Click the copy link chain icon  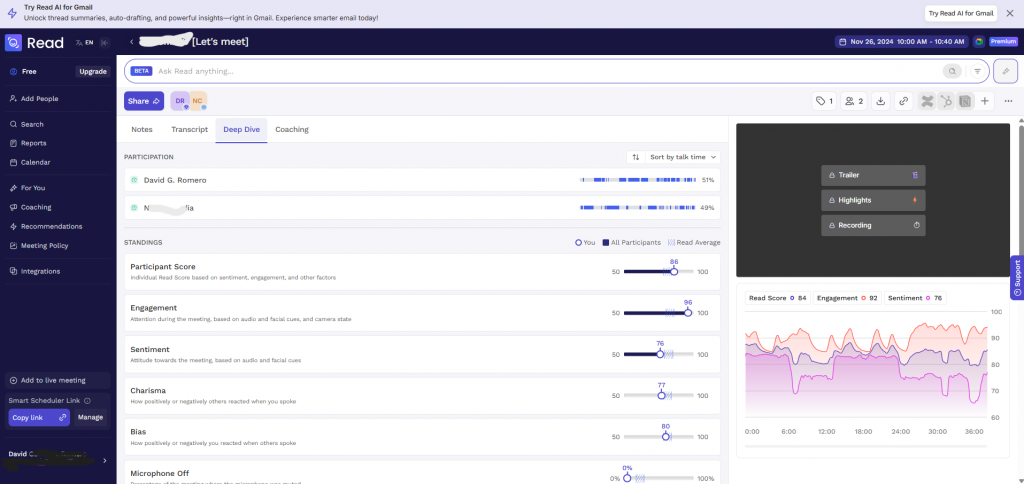point(903,101)
